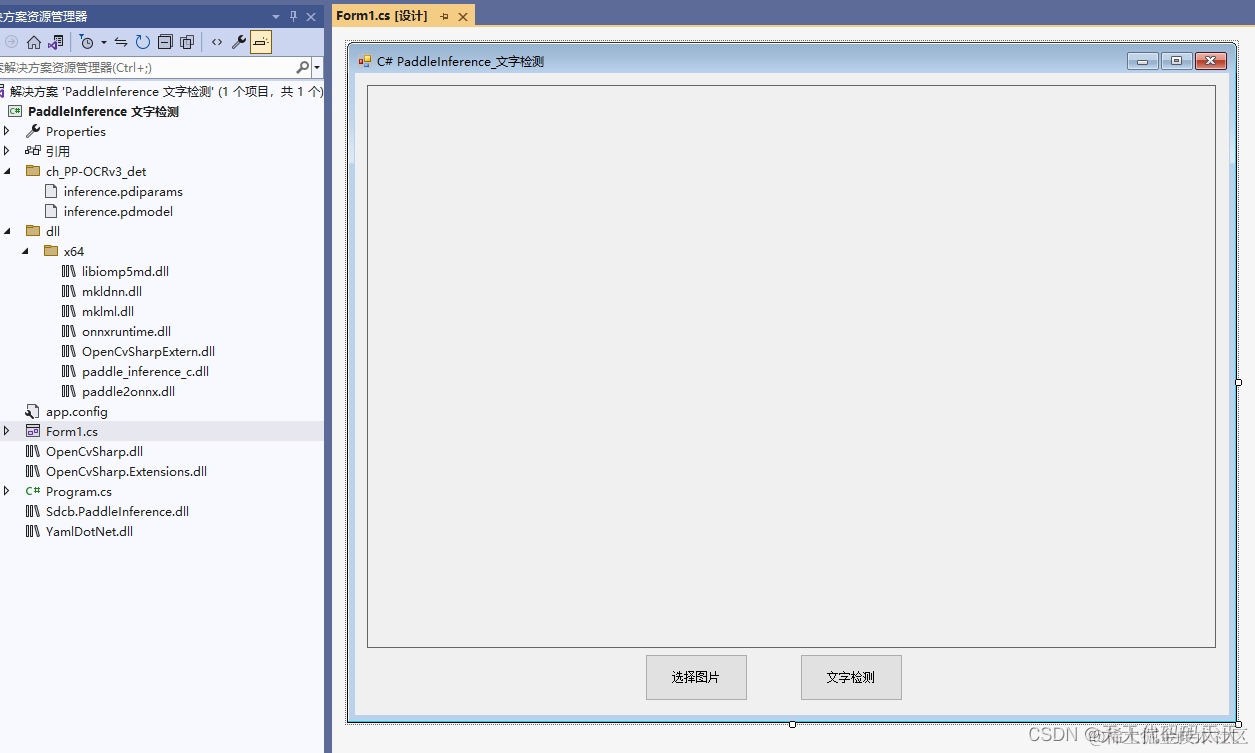Click the form's right-edge resize handle
The image size is (1255, 753).
1238,382
